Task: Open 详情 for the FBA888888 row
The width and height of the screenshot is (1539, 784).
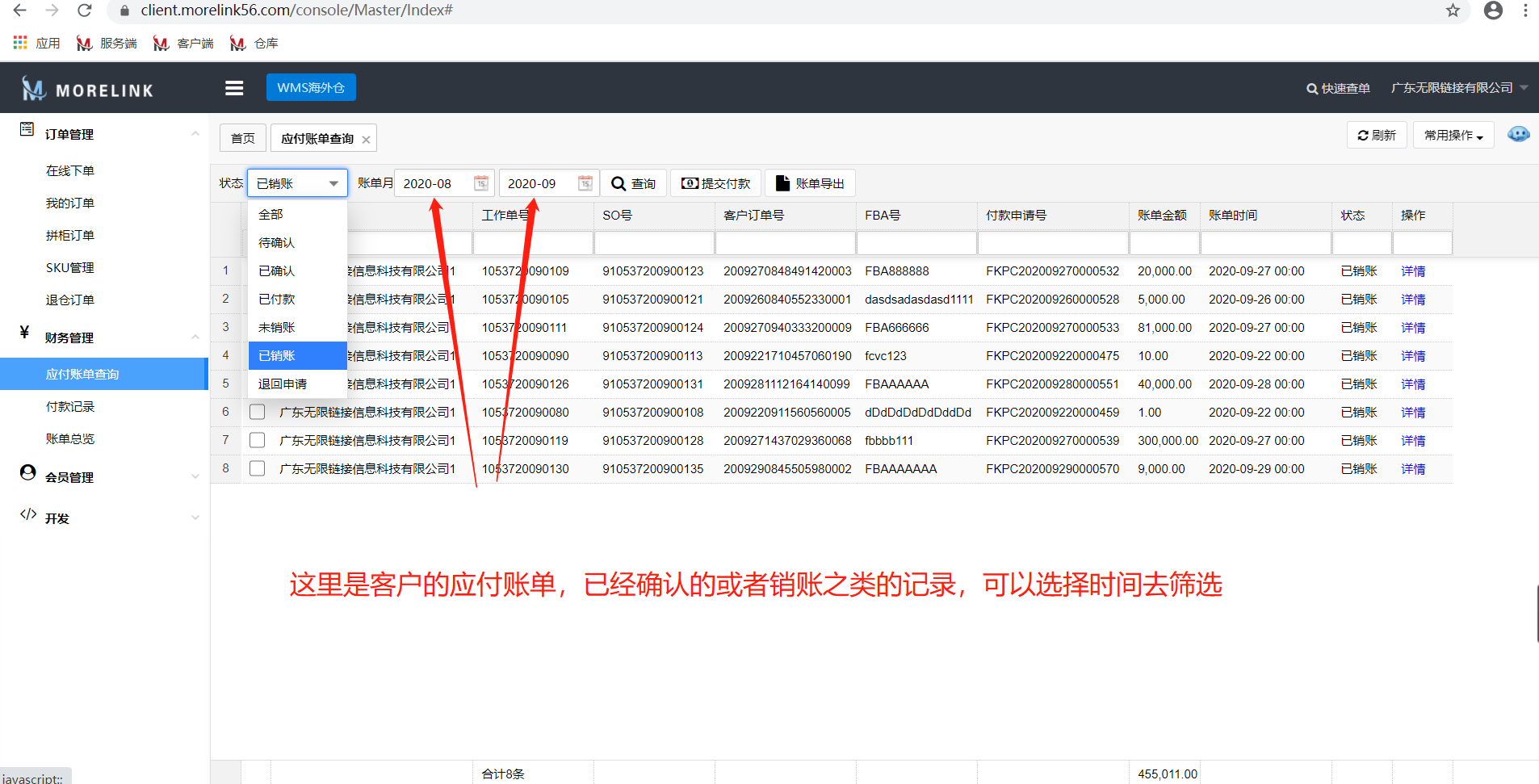Action: 1413,271
